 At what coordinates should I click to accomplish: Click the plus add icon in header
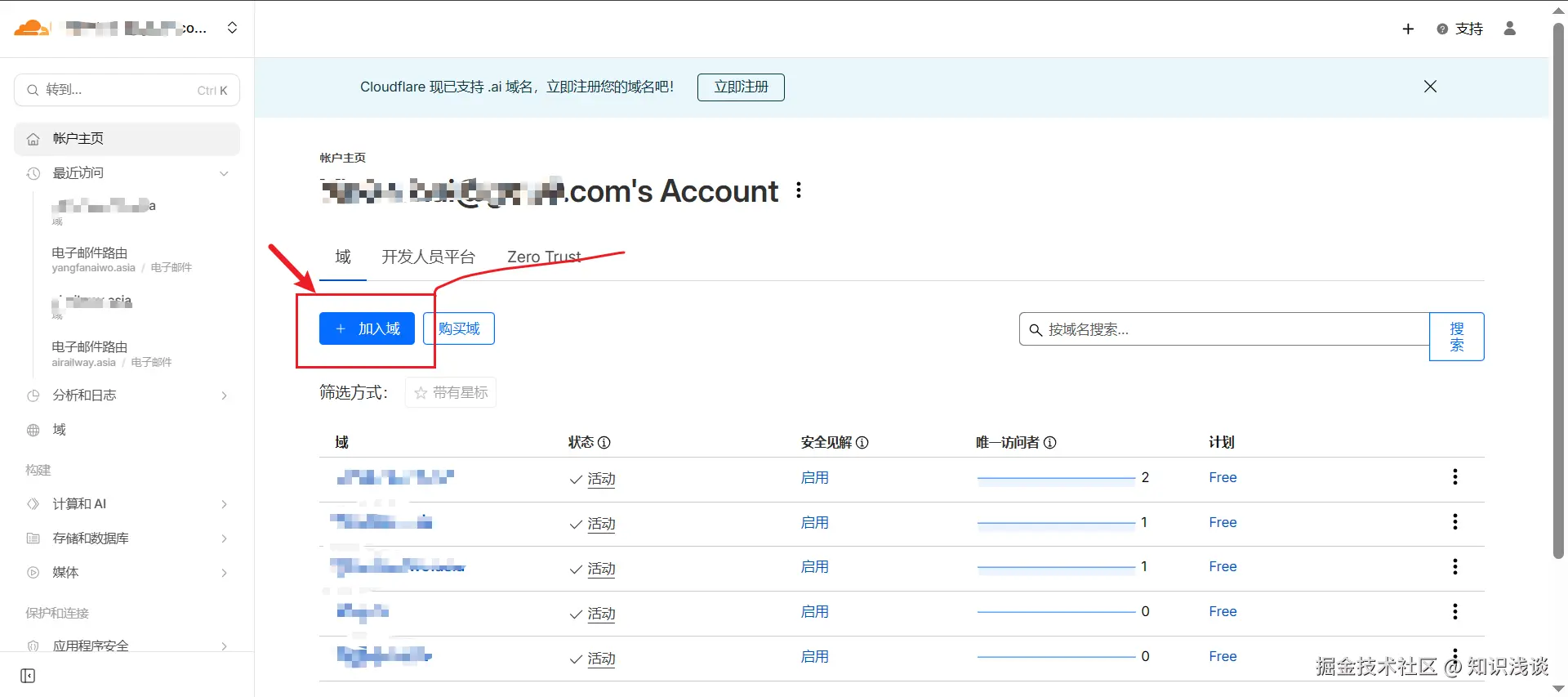click(x=1408, y=29)
